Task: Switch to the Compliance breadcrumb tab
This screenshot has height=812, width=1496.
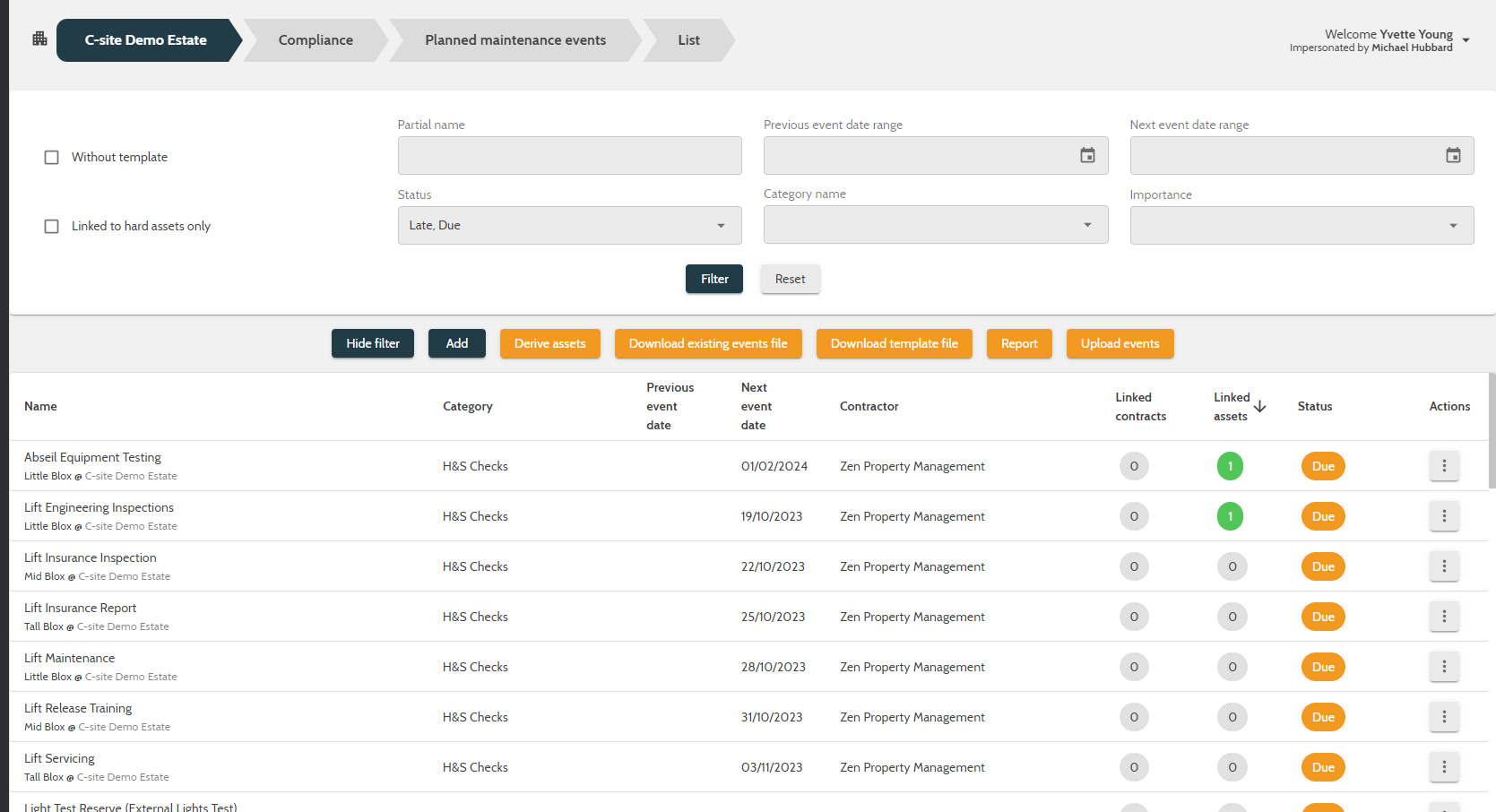Action: coord(316,39)
